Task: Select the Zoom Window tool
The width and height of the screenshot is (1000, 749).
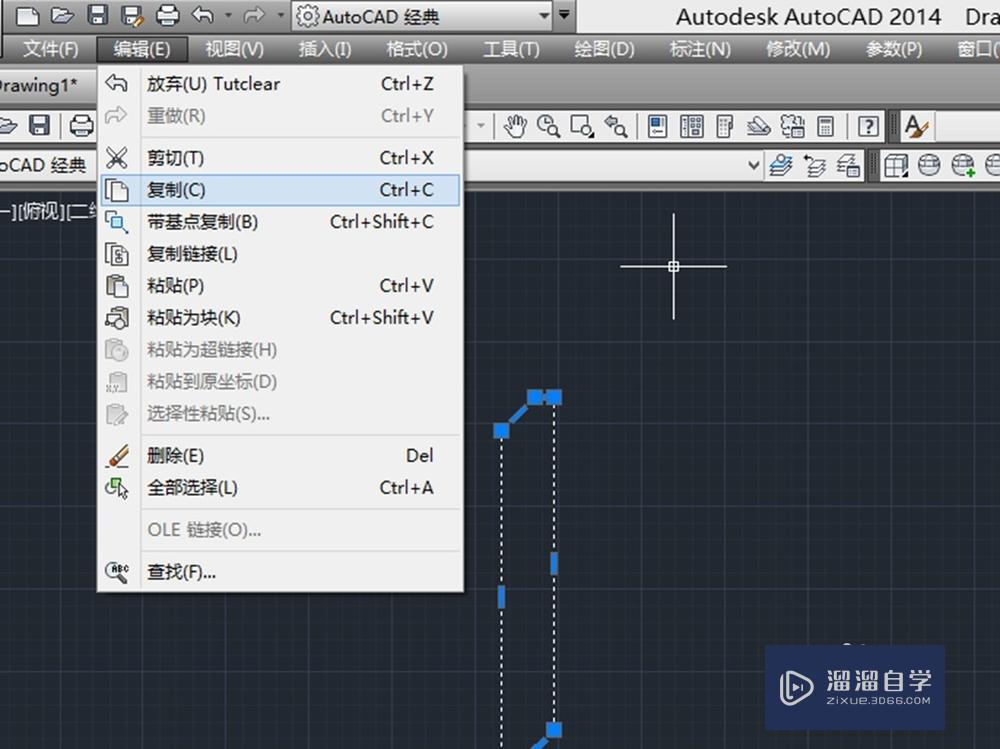Action: click(582, 126)
